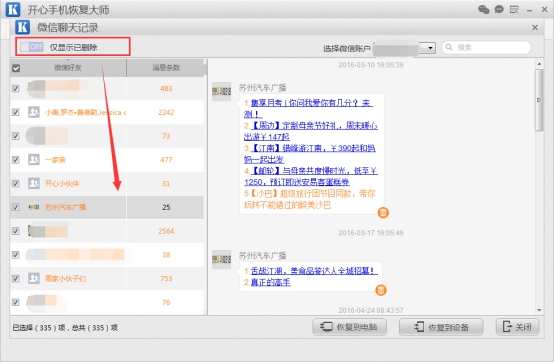Viewport: 554px width, 362px height.
Task: Minimize the 开心手机恢复大师 window
Action: [x=529, y=11]
